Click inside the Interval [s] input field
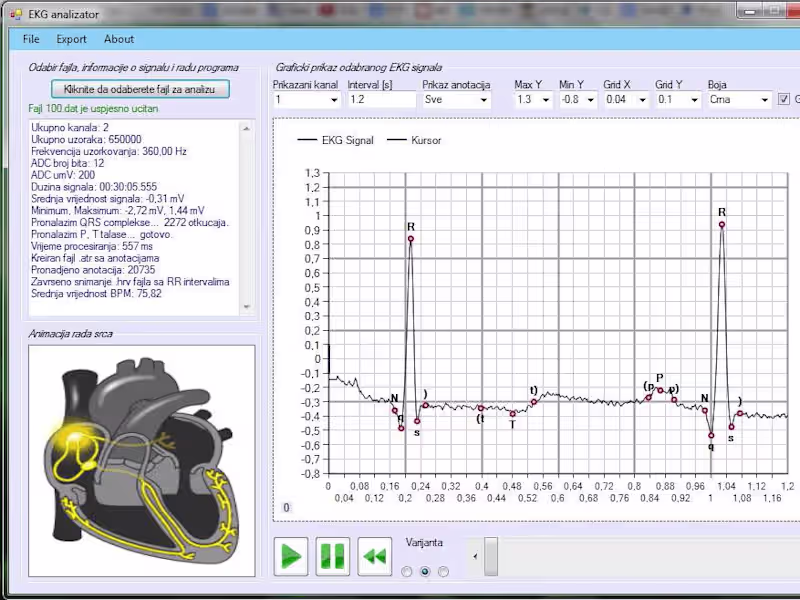The image size is (800, 600). 380,99
